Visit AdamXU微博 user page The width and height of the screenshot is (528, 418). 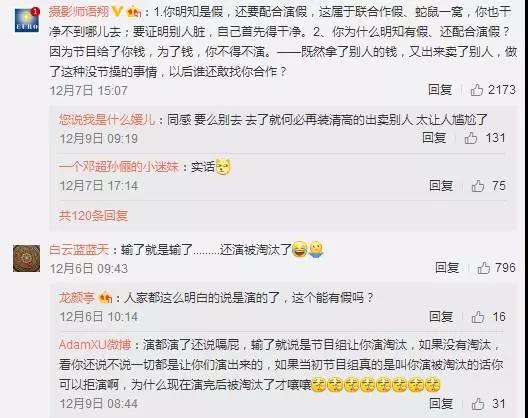tap(95, 345)
